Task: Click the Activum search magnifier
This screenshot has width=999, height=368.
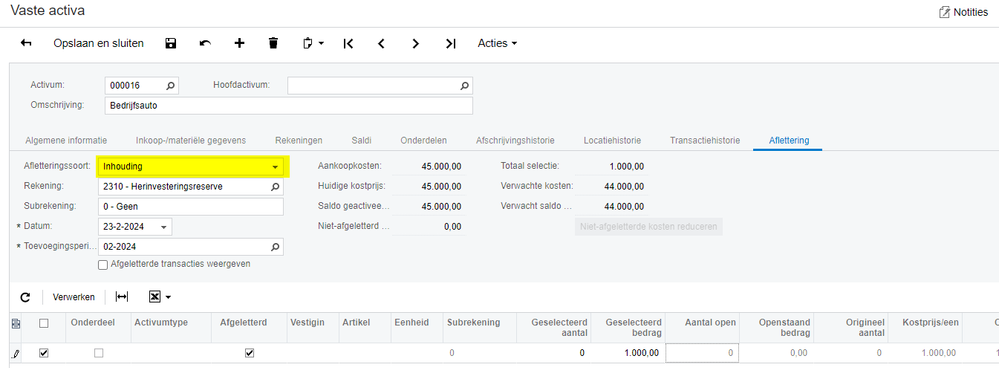Action: (x=170, y=85)
